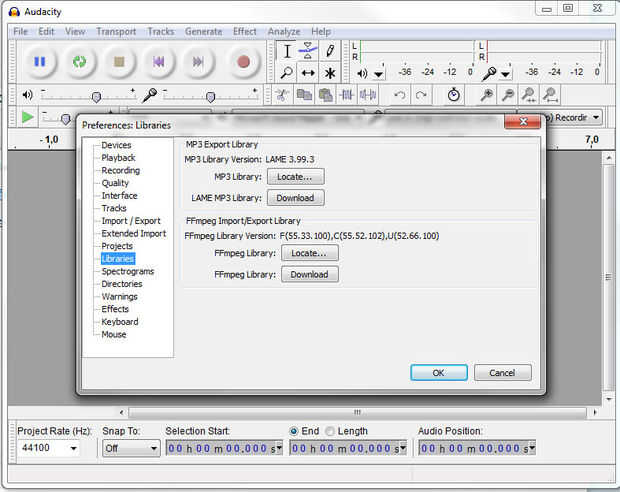Image resolution: width=620 pixels, height=492 pixels.
Task: Select the Envelope tool
Action: tap(308, 51)
